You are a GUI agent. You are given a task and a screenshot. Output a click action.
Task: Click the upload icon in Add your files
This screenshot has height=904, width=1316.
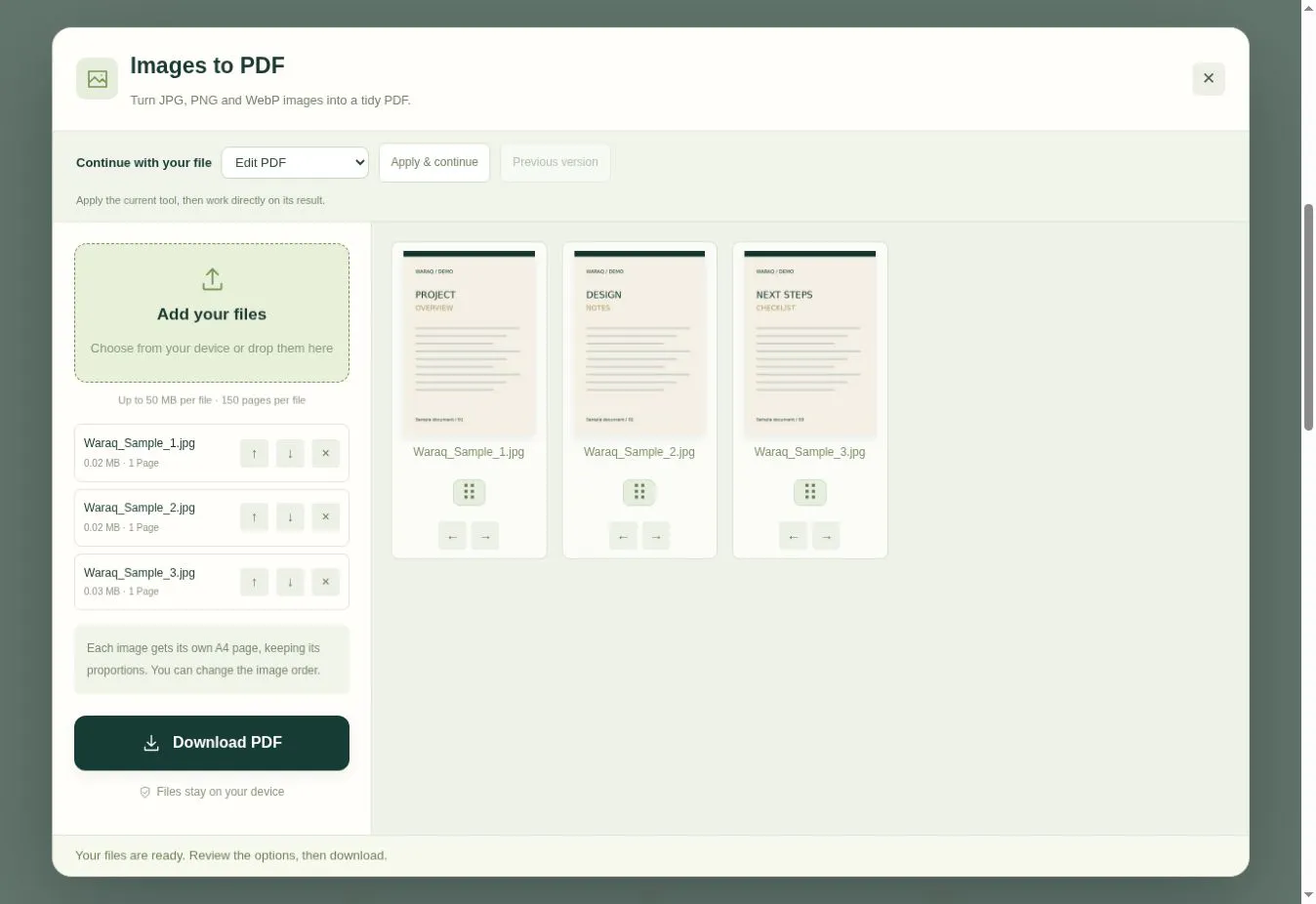pyautogui.click(x=212, y=280)
